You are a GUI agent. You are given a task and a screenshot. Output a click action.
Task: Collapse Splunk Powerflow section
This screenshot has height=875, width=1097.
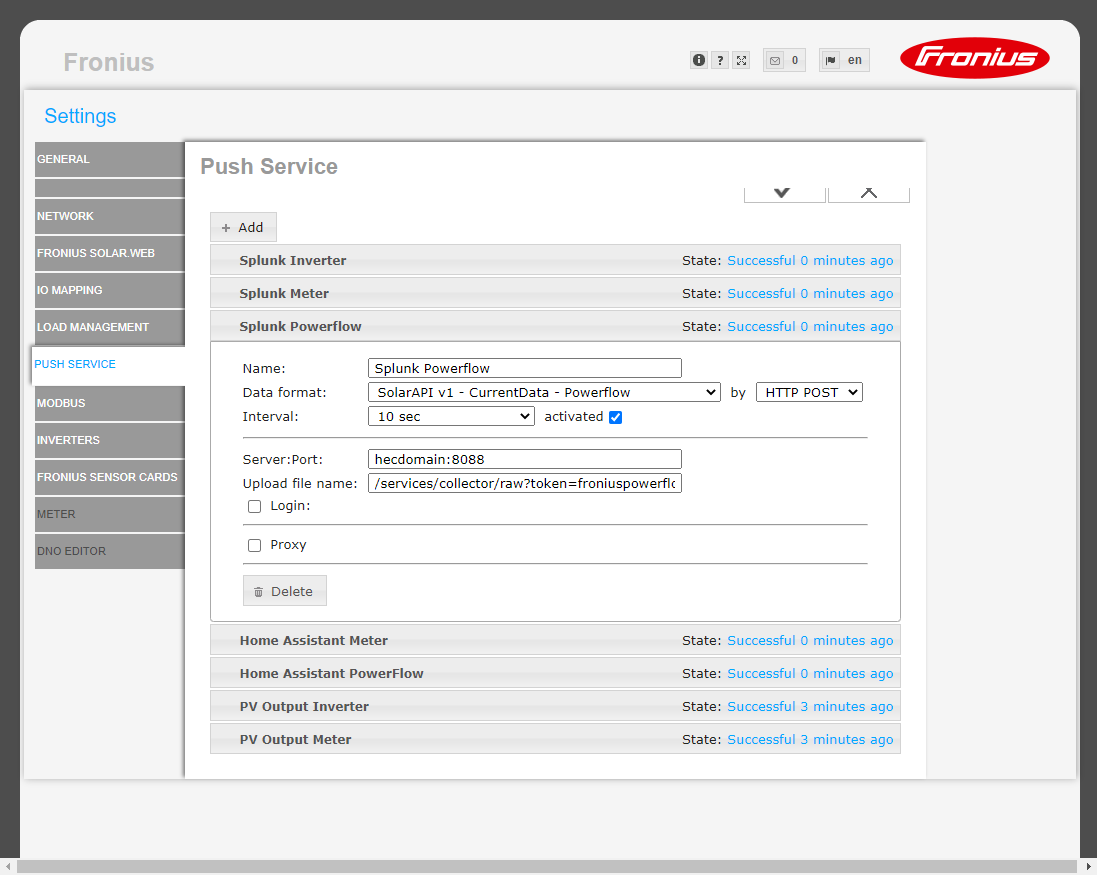pyautogui.click(x=555, y=326)
